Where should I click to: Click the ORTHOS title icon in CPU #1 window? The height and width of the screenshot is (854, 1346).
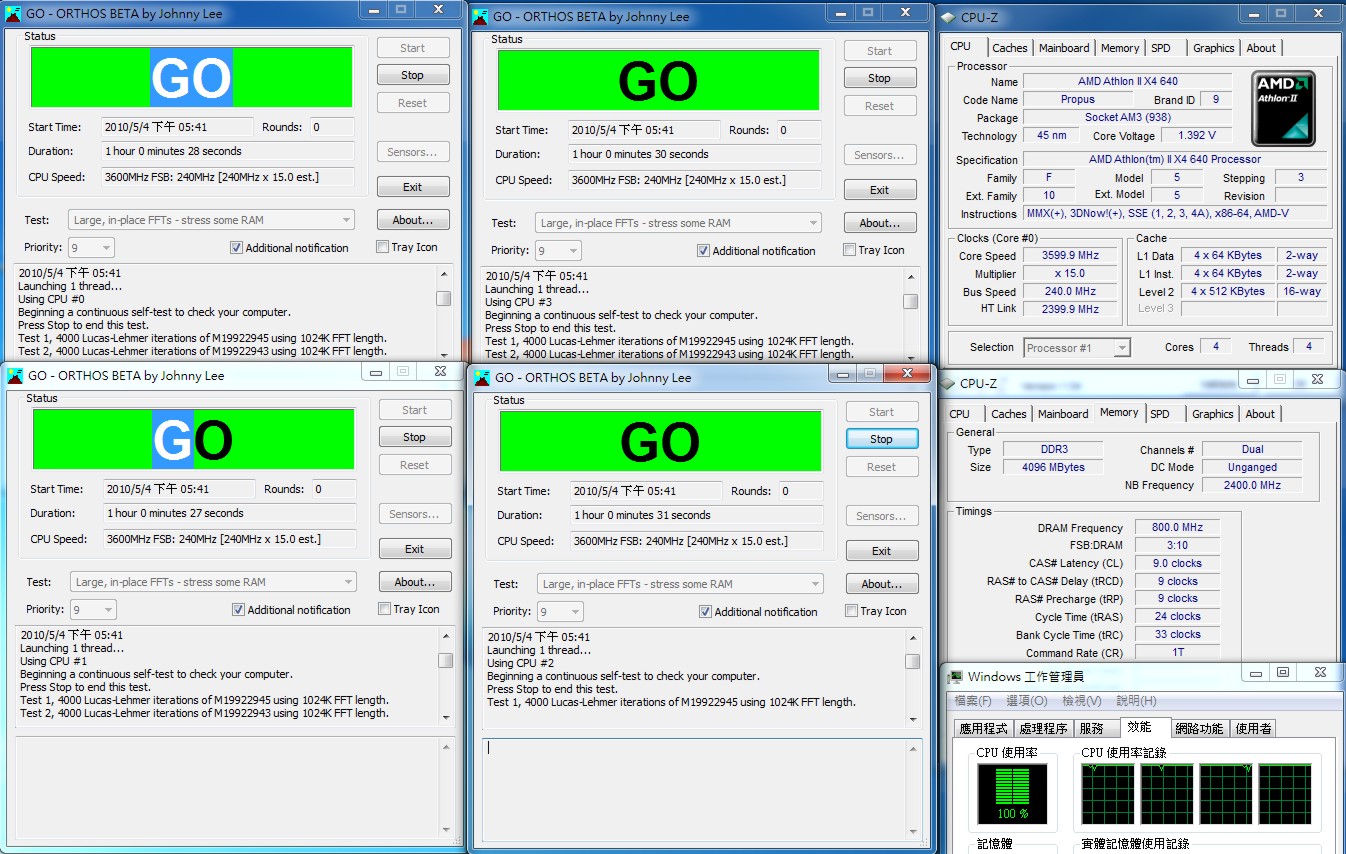(15, 376)
